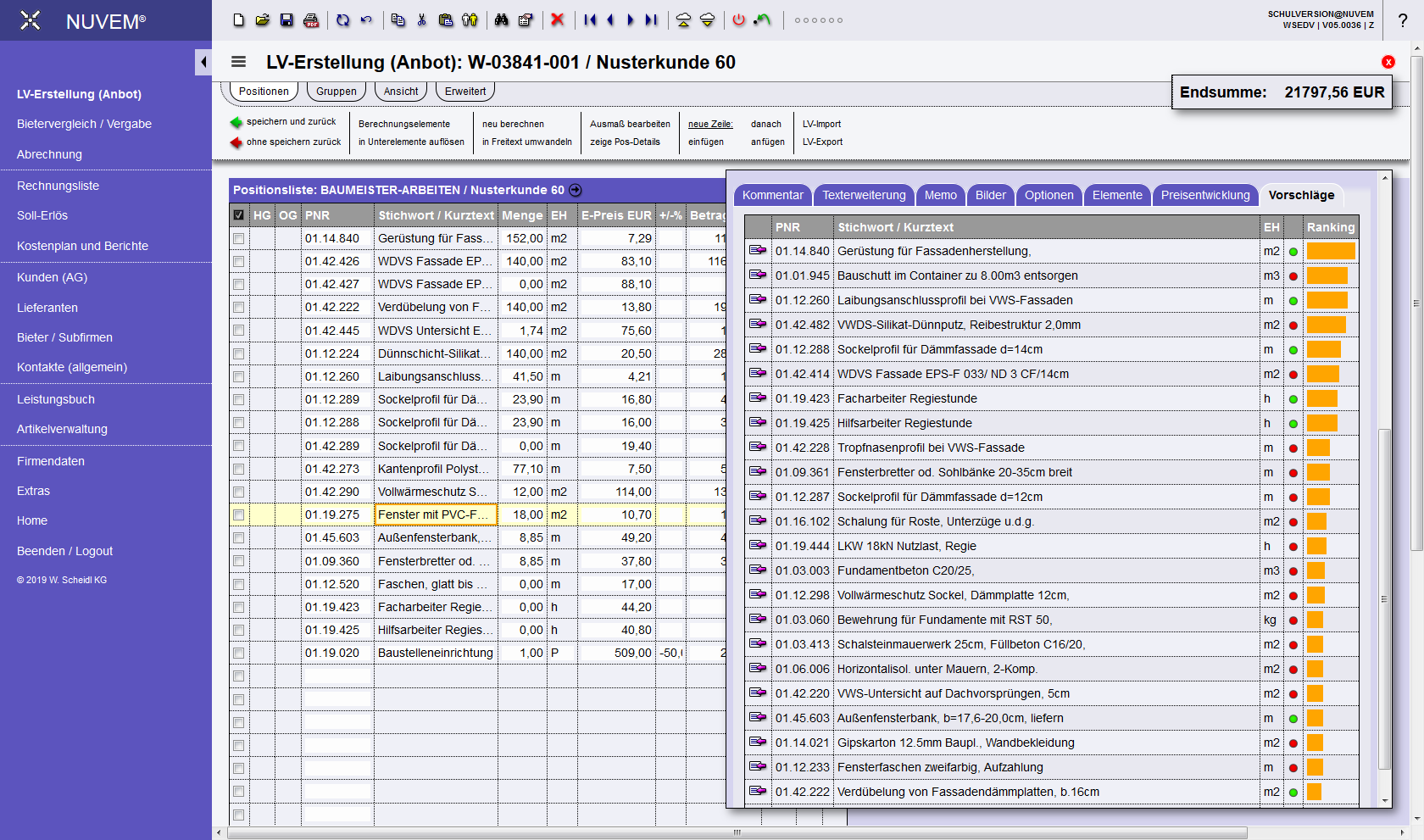Screen dimensions: 1424x840
Task: Collapse the sidebar with the left arrow
Action: pyautogui.click(x=203, y=62)
